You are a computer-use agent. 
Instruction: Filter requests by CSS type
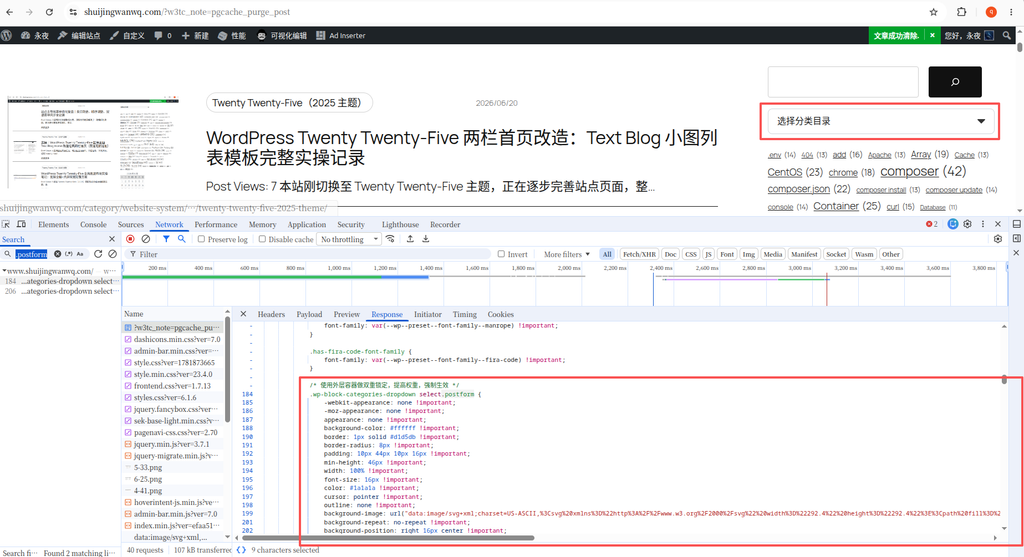pos(691,254)
